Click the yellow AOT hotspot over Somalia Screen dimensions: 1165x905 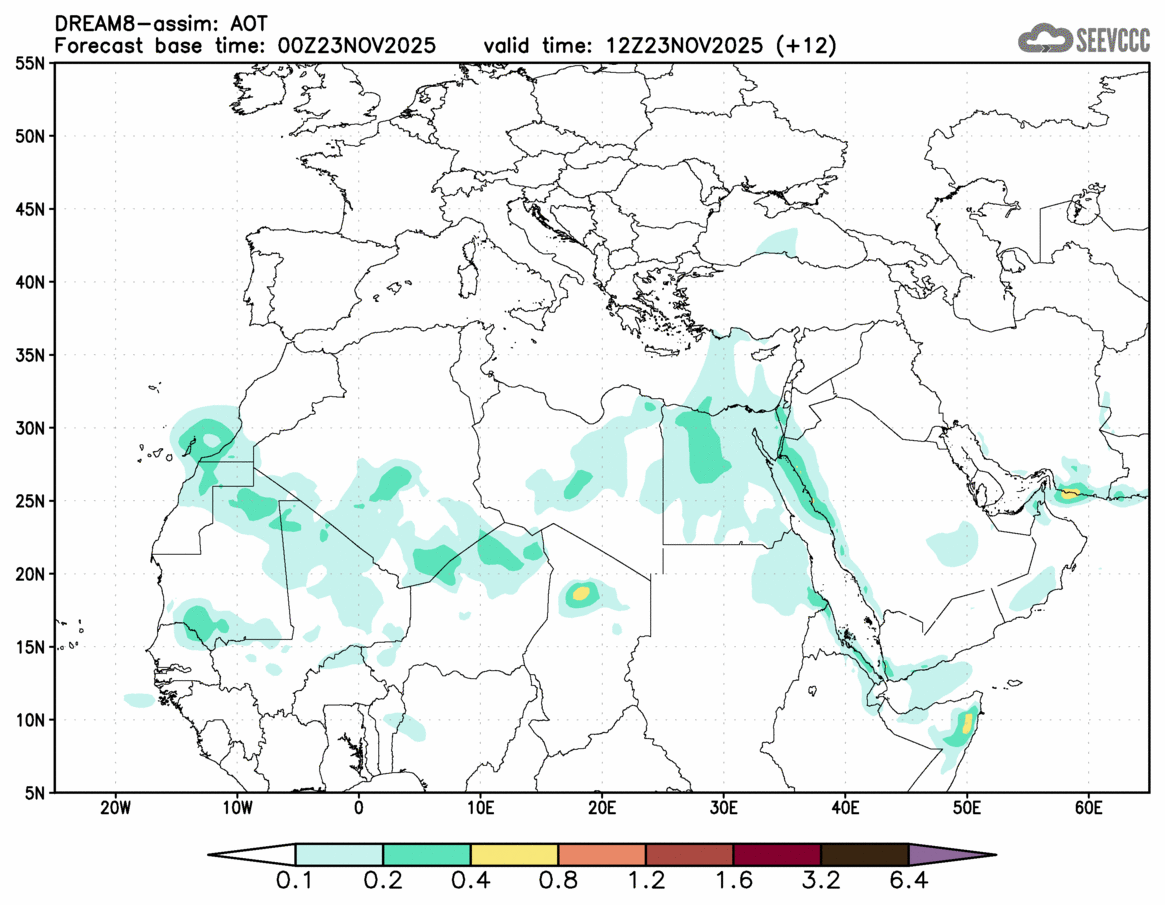[967, 724]
